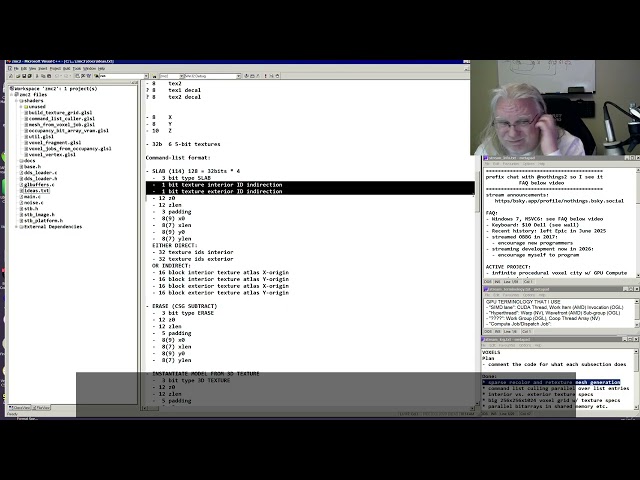Click the New Text File toolbar icon
The width and height of the screenshot is (640, 480).
click(11, 76)
